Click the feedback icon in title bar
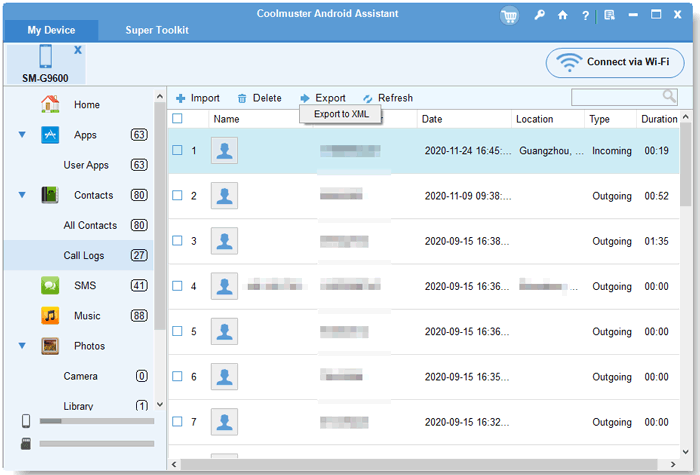700x475 pixels. [x=609, y=16]
